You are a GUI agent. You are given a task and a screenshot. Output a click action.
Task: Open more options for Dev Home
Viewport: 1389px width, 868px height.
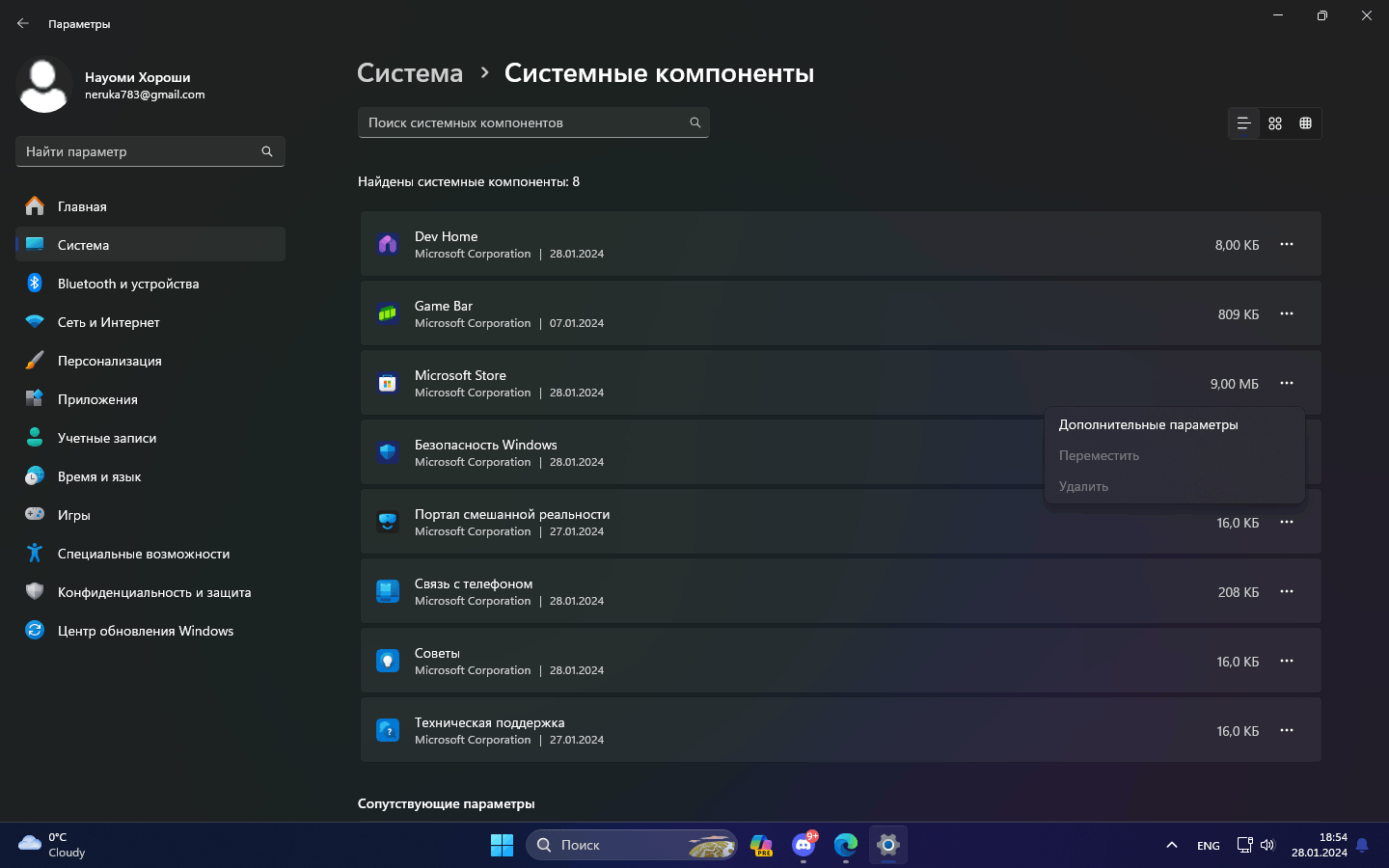pyautogui.click(x=1287, y=244)
